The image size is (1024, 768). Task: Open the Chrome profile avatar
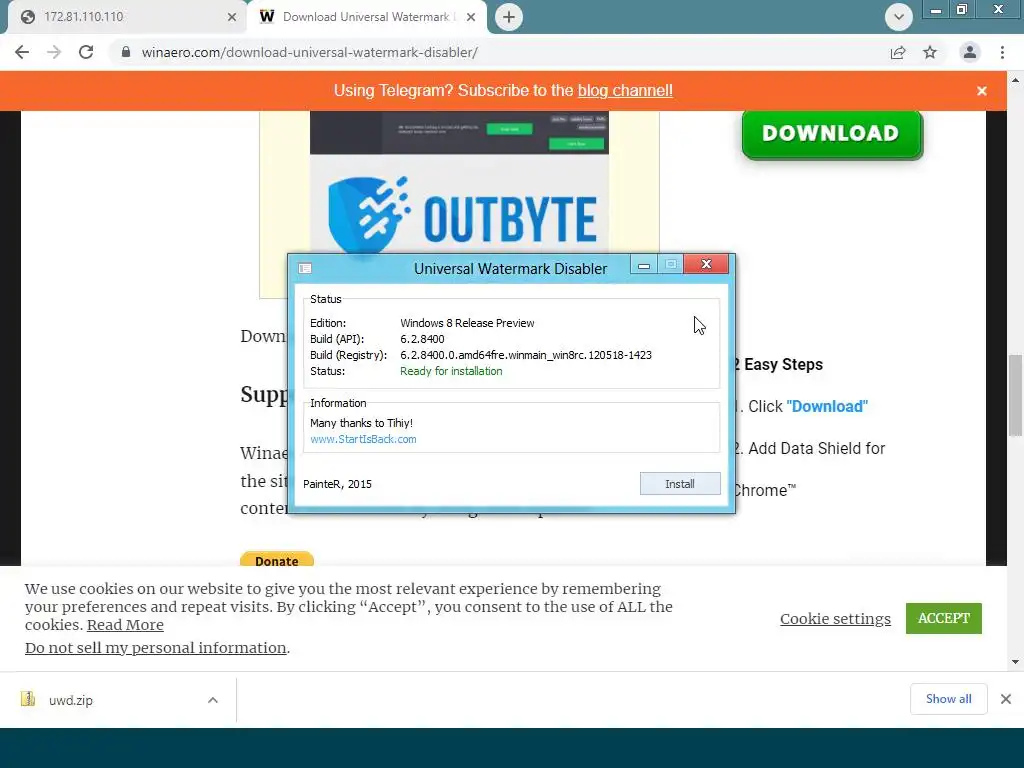pos(970,52)
